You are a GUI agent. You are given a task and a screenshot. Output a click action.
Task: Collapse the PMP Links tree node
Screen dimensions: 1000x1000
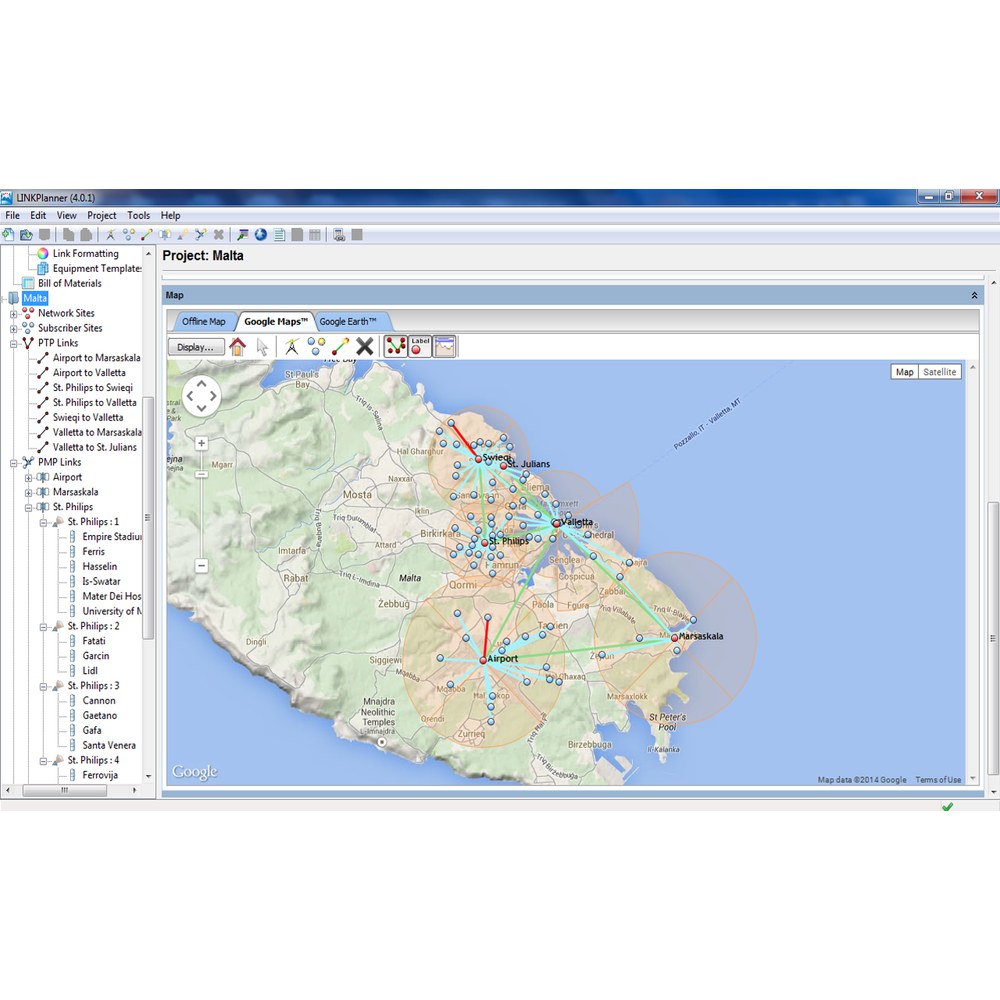point(13,463)
